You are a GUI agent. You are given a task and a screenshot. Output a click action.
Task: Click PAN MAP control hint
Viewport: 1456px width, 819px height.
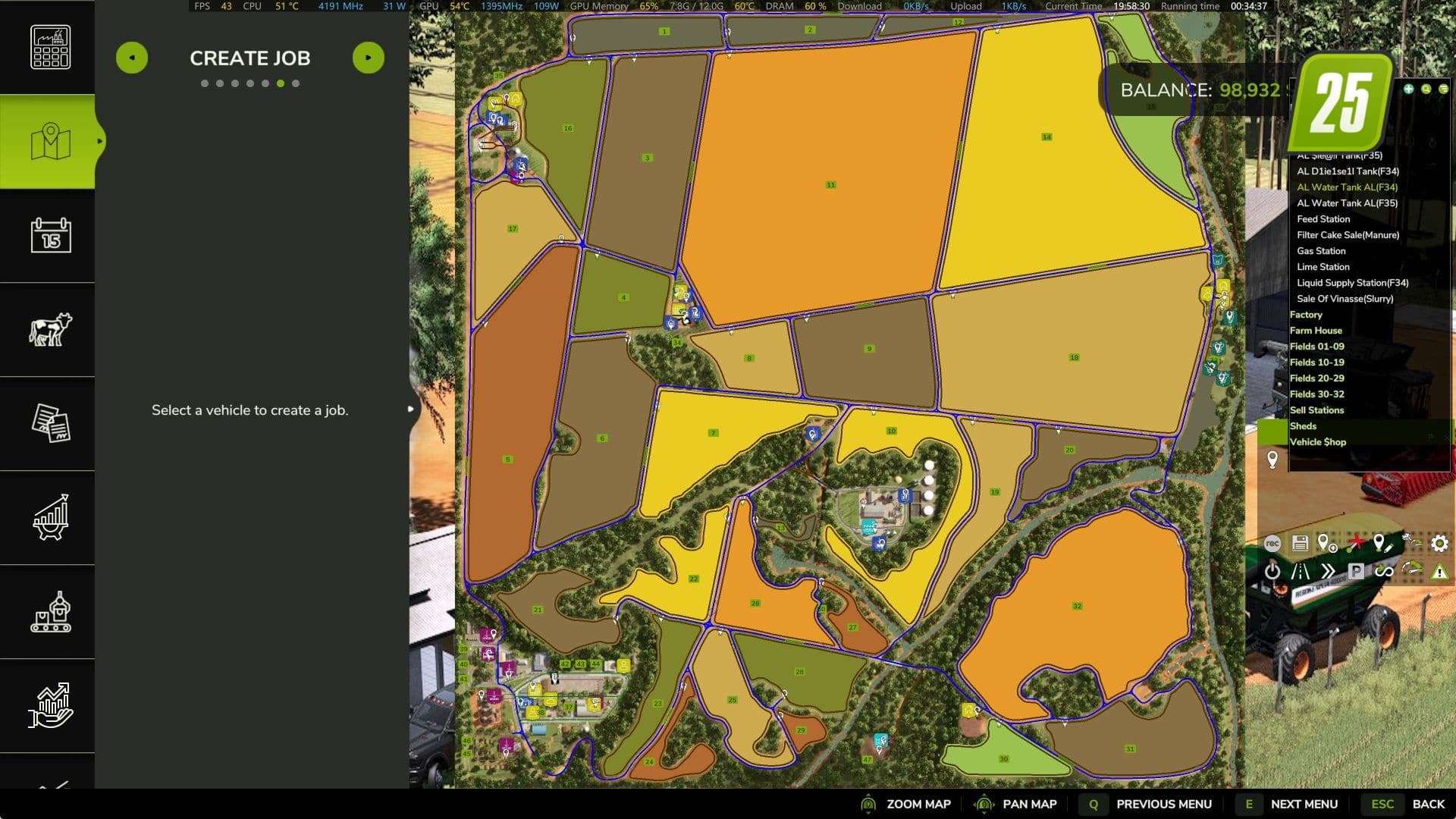click(1015, 804)
